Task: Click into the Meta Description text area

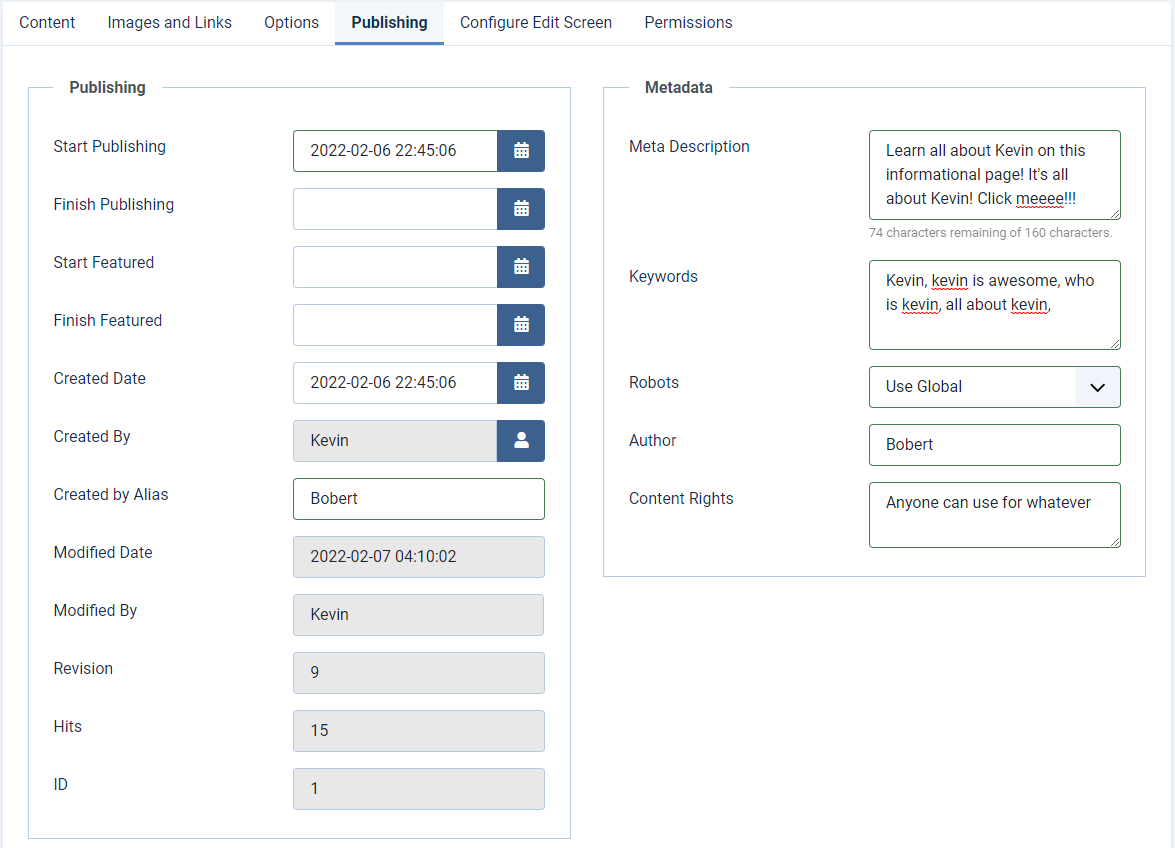Action: pyautogui.click(x=994, y=175)
